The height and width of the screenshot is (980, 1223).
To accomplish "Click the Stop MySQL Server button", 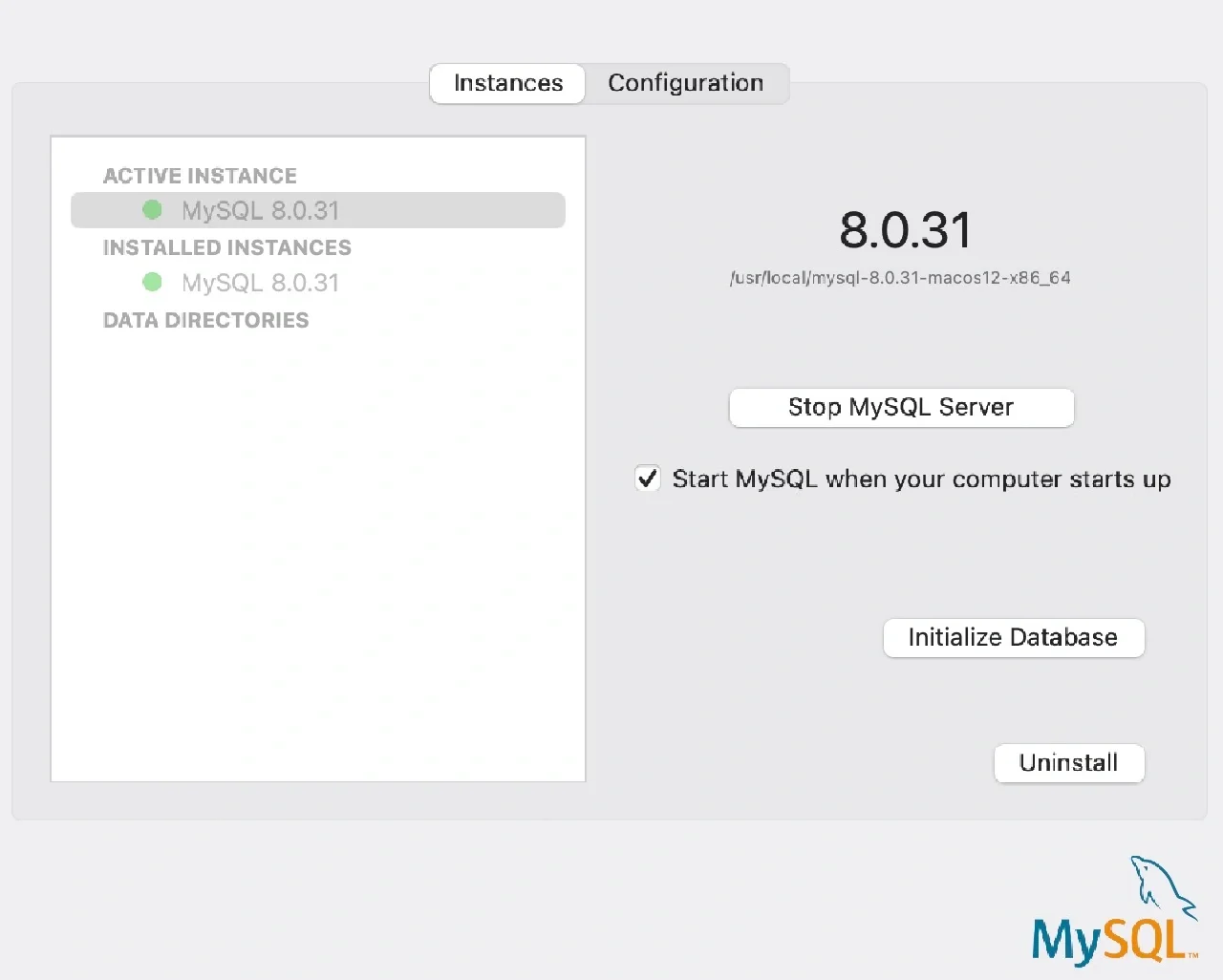I will click(901, 407).
